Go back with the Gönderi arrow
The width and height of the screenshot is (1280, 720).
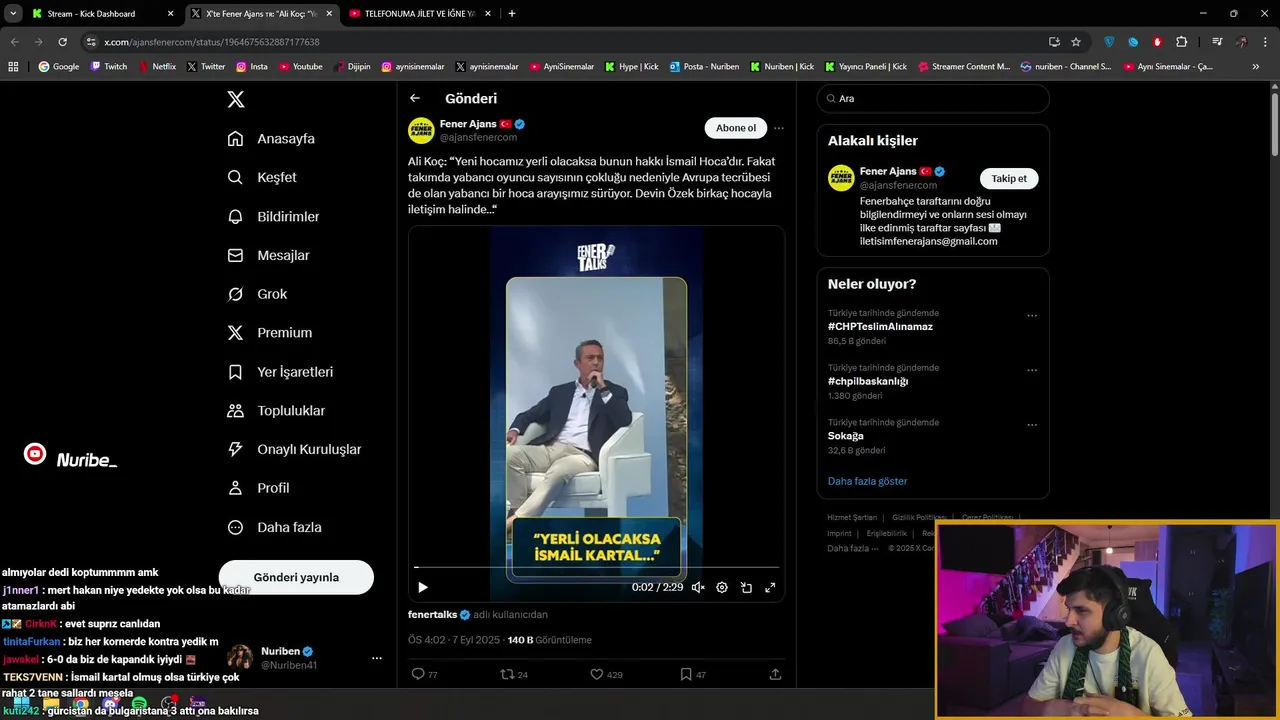415,98
